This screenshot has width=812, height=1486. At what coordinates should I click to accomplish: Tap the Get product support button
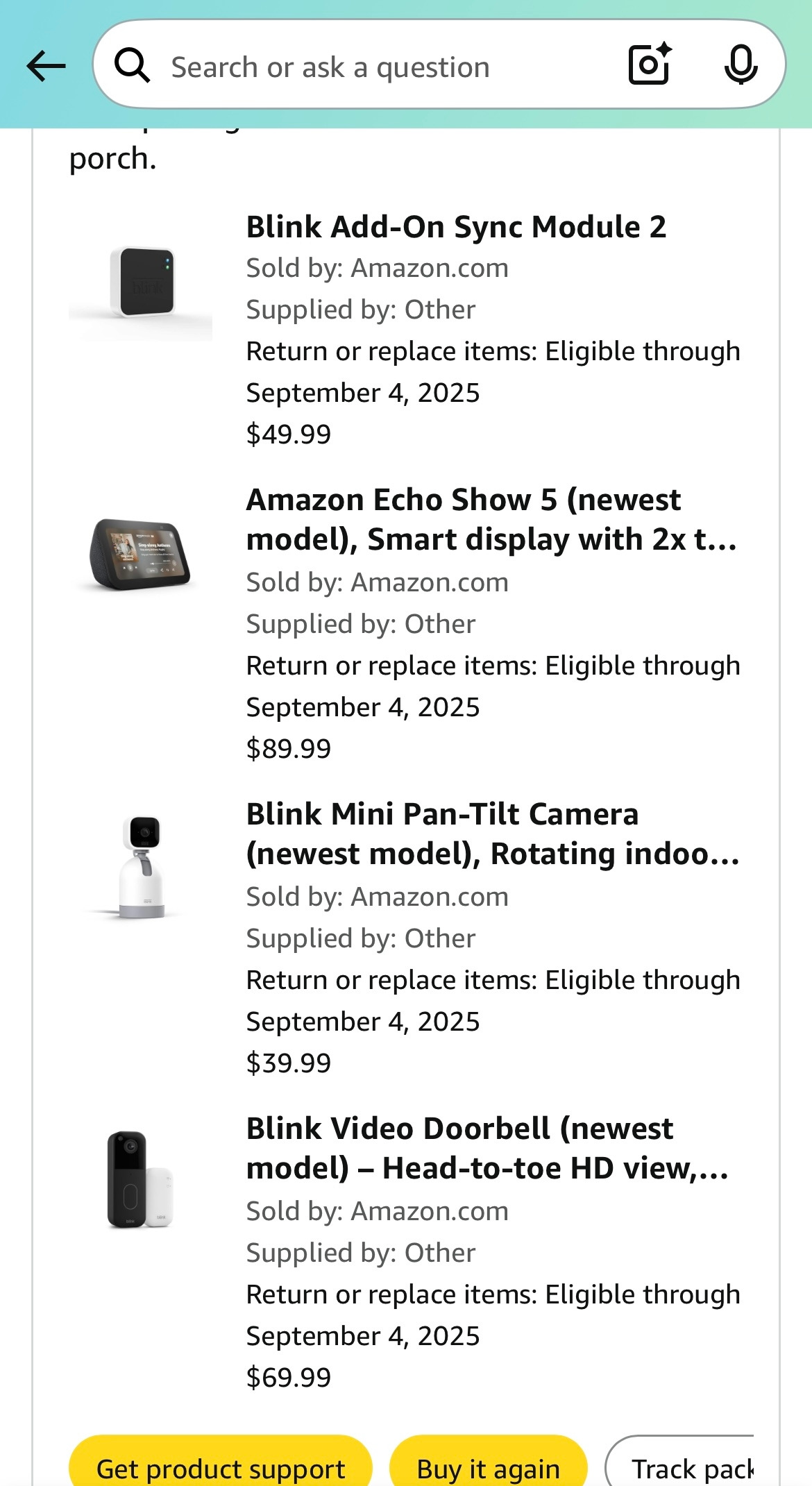tap(221, 1460)
